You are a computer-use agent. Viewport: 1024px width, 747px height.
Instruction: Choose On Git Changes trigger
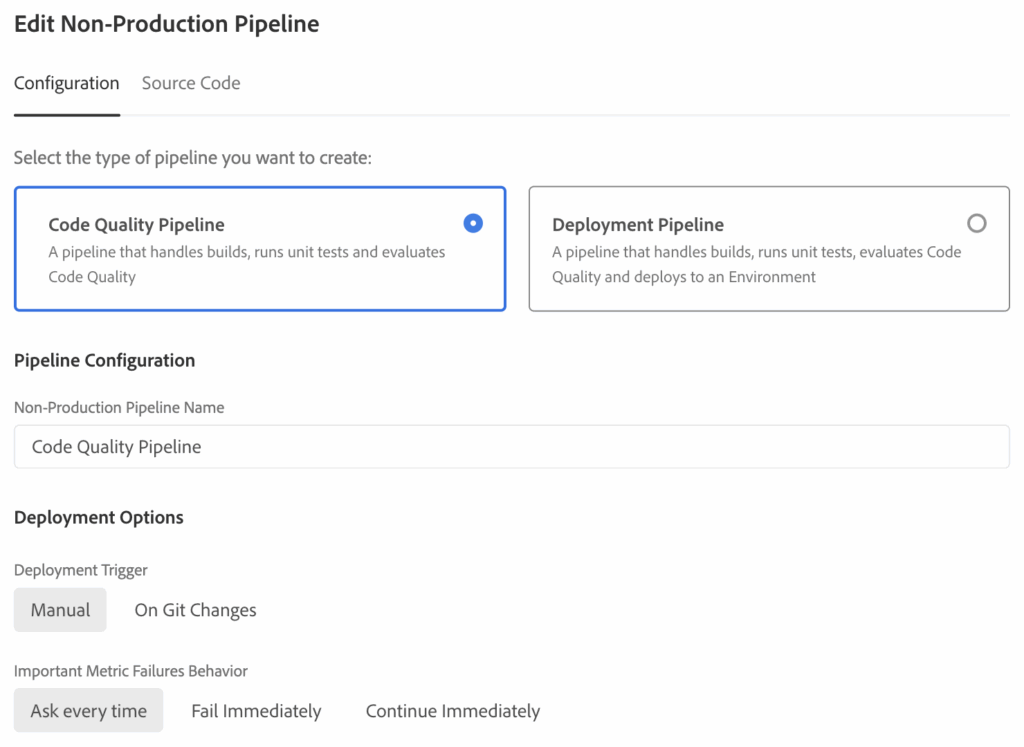(x=195, y=610)
